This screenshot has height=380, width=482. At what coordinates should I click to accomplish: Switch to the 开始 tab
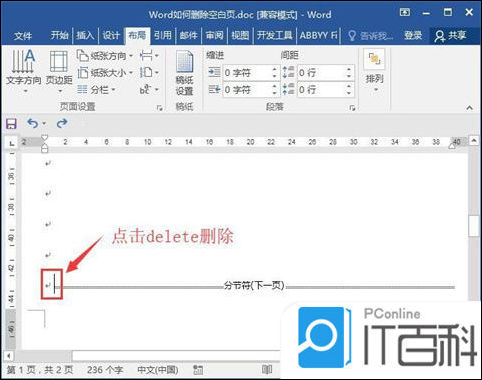(x=59, y=35)
